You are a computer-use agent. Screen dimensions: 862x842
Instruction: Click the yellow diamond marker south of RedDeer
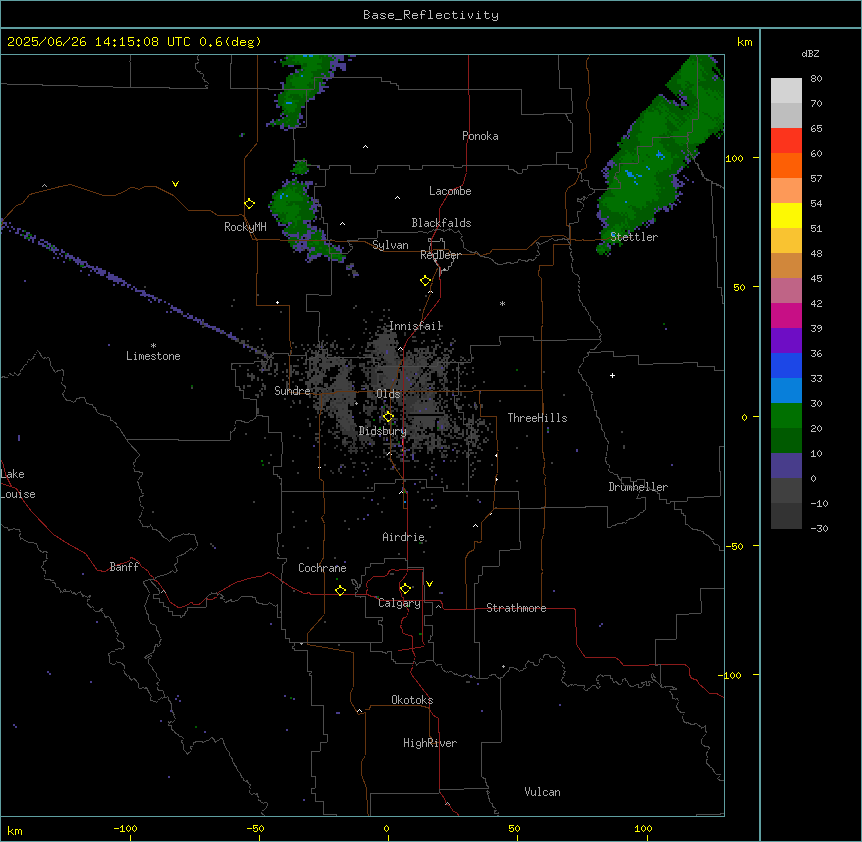click(426, 281)
